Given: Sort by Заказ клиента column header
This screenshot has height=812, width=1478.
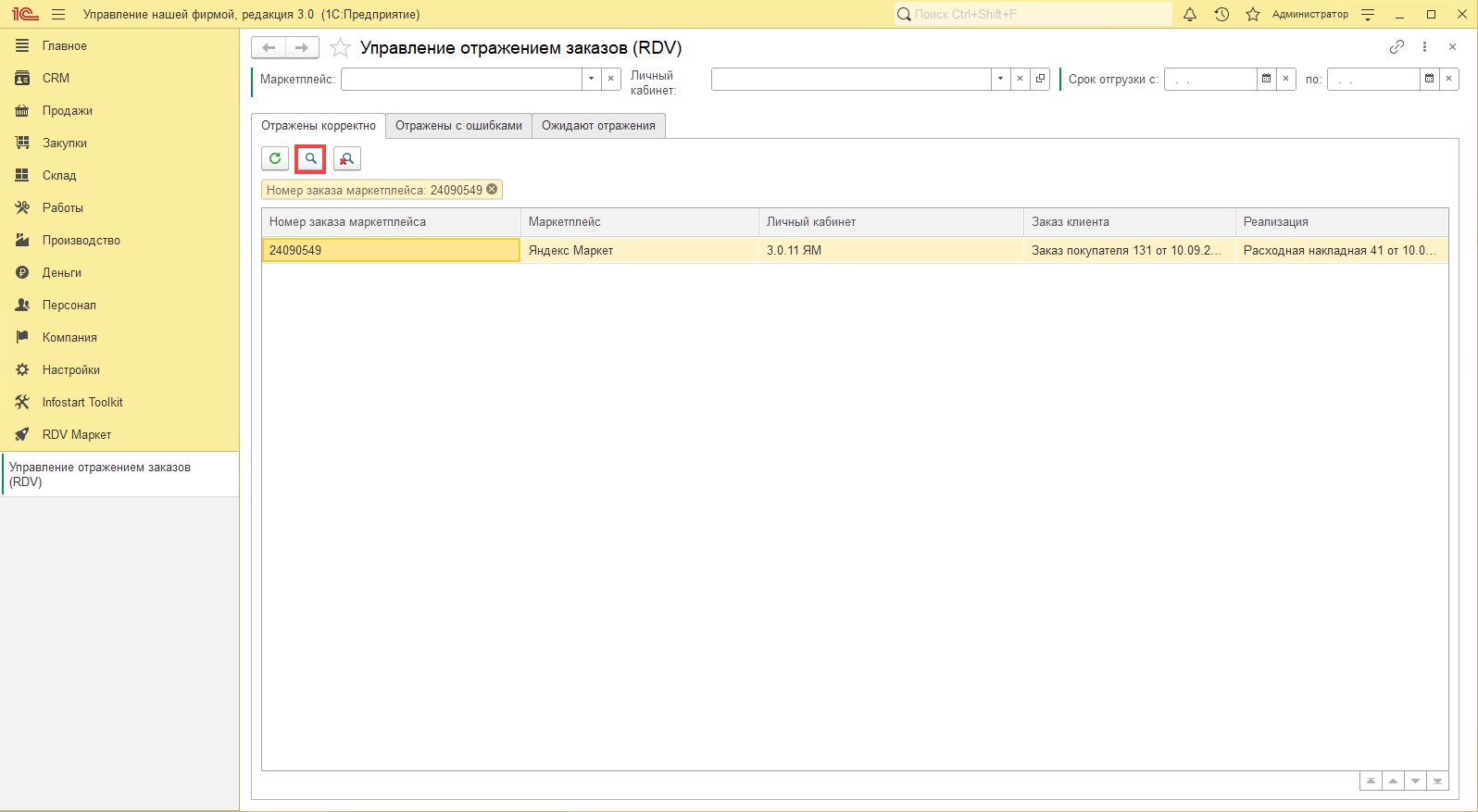Looking at the screenshot, I should coord(1128,221).
